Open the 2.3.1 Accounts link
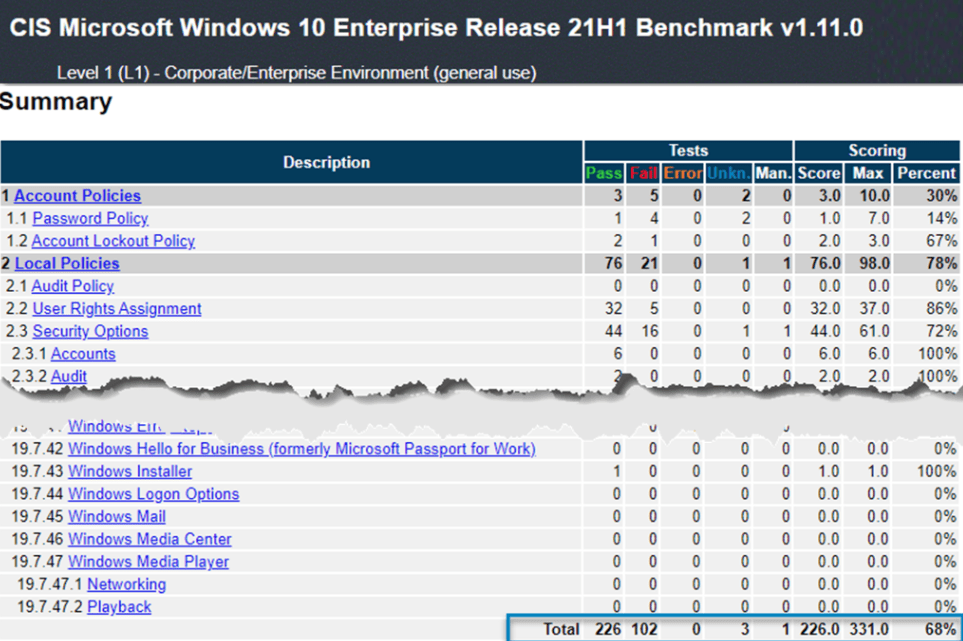The image size is (963, 641). (83, 354)
